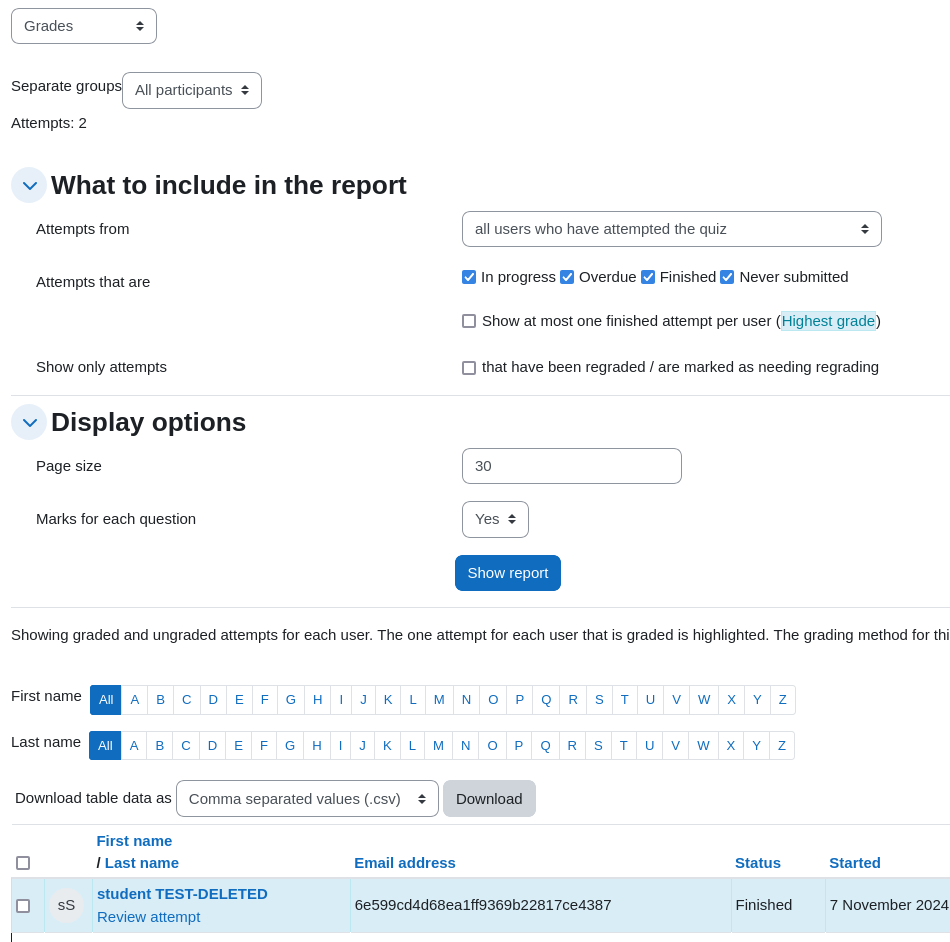The image size is (950, 942).
Task: Open the student TEST-DELETED profile link
Action: coord(182,894)
